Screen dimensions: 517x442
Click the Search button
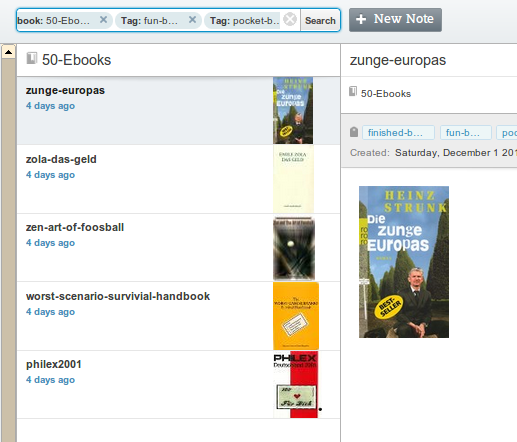coord(320,20)
